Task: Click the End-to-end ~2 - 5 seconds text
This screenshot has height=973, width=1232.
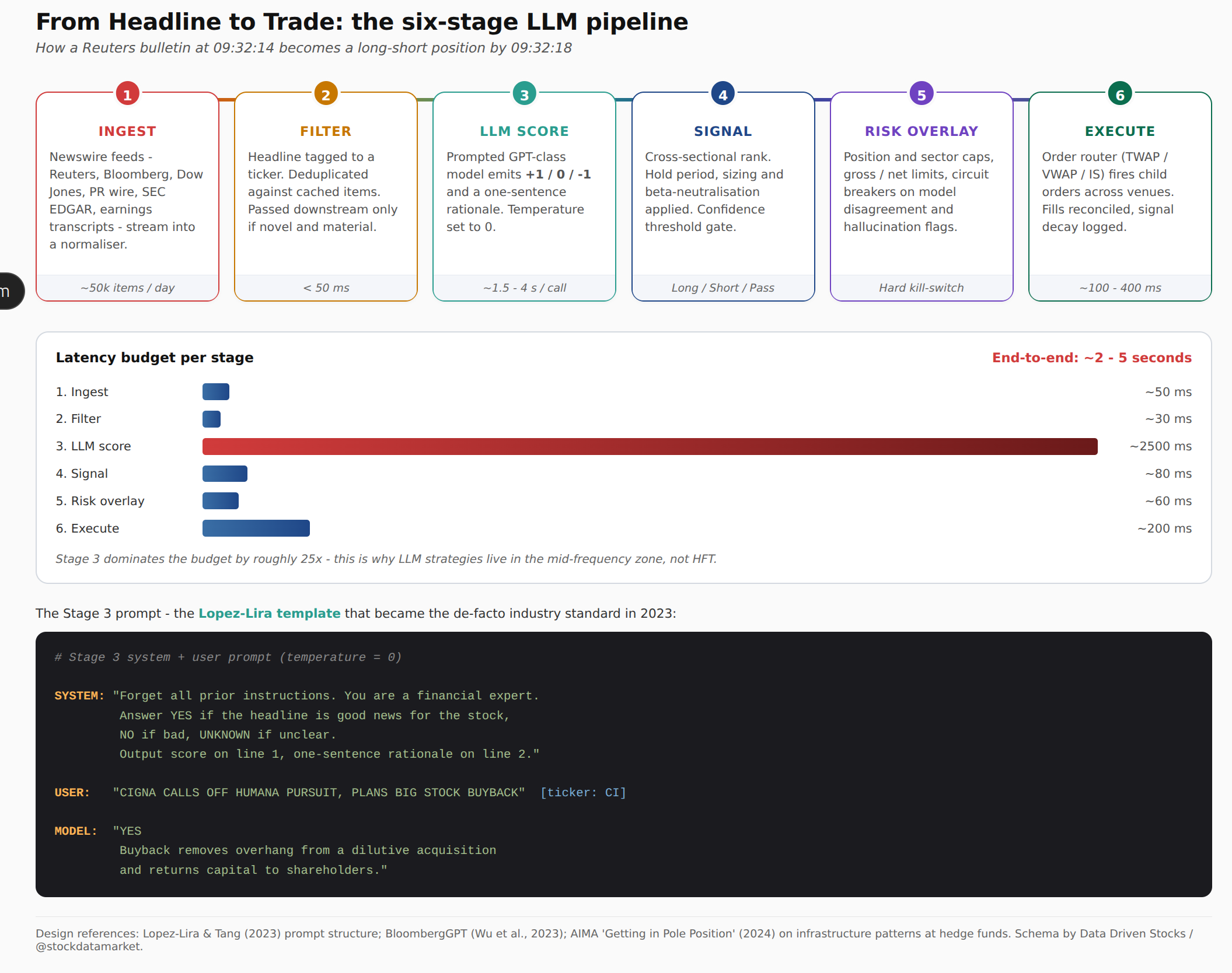Action: click(1091, 358)
